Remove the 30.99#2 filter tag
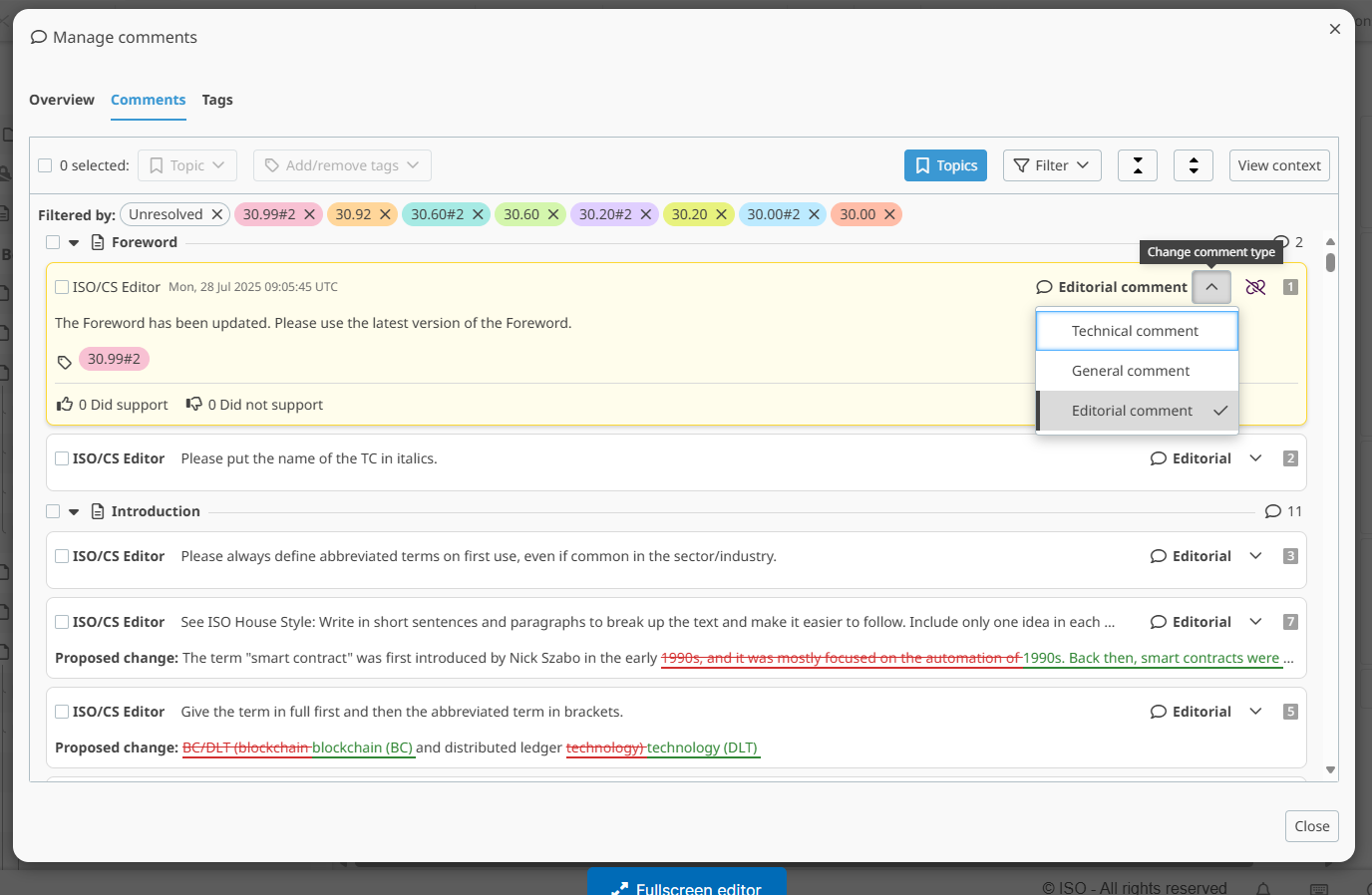1372x895 pixels. 309,214
